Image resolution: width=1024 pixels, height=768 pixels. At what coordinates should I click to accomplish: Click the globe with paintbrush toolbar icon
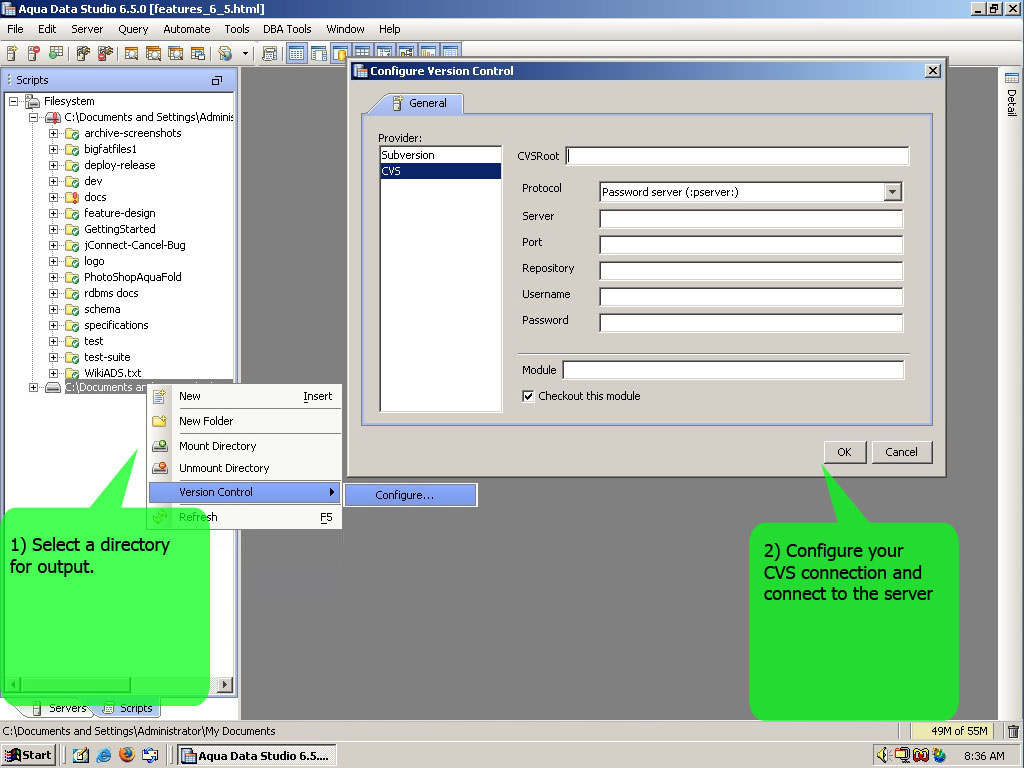coord(225,54)
